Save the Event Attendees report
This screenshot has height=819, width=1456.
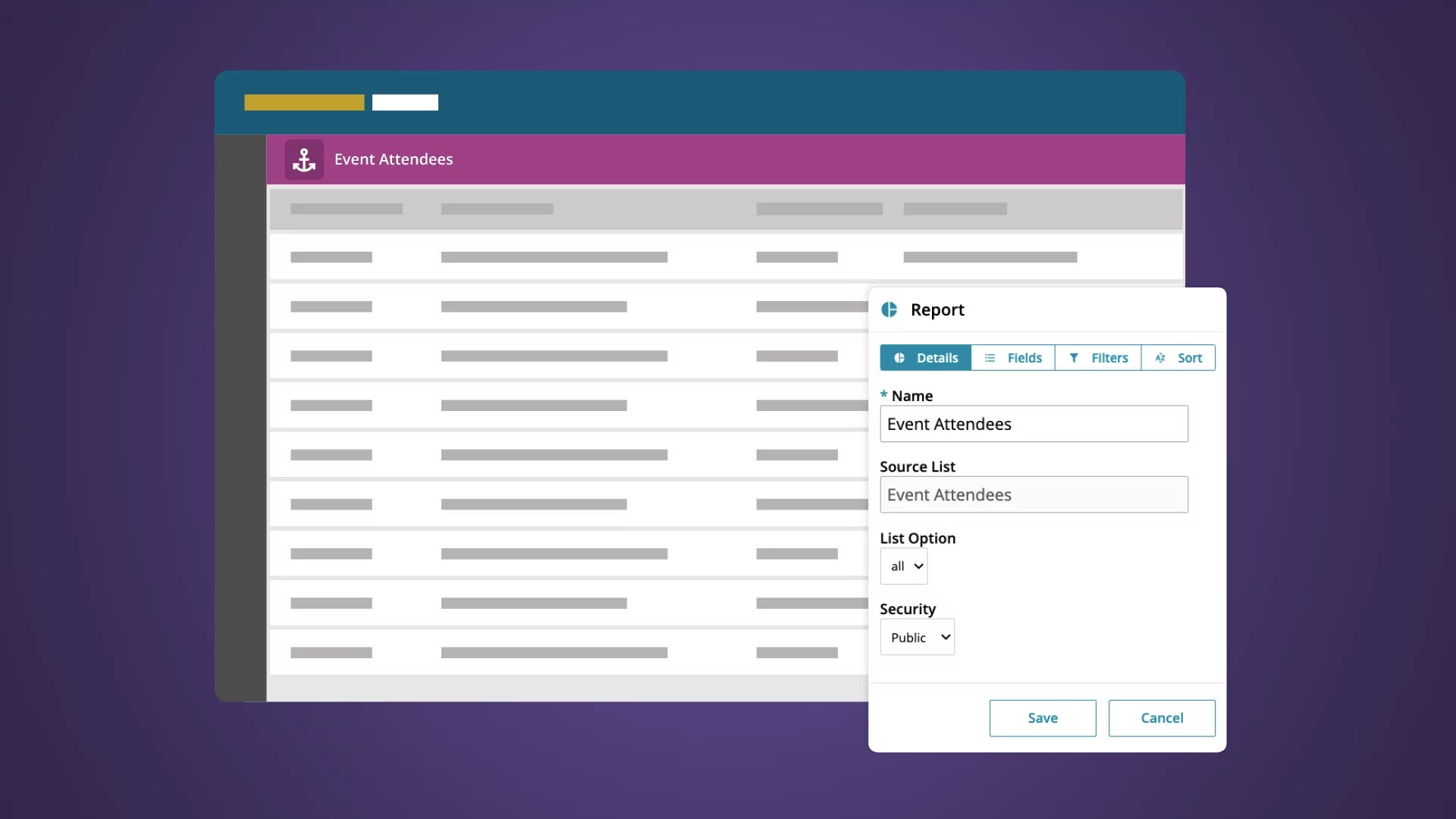(1042, 718)
